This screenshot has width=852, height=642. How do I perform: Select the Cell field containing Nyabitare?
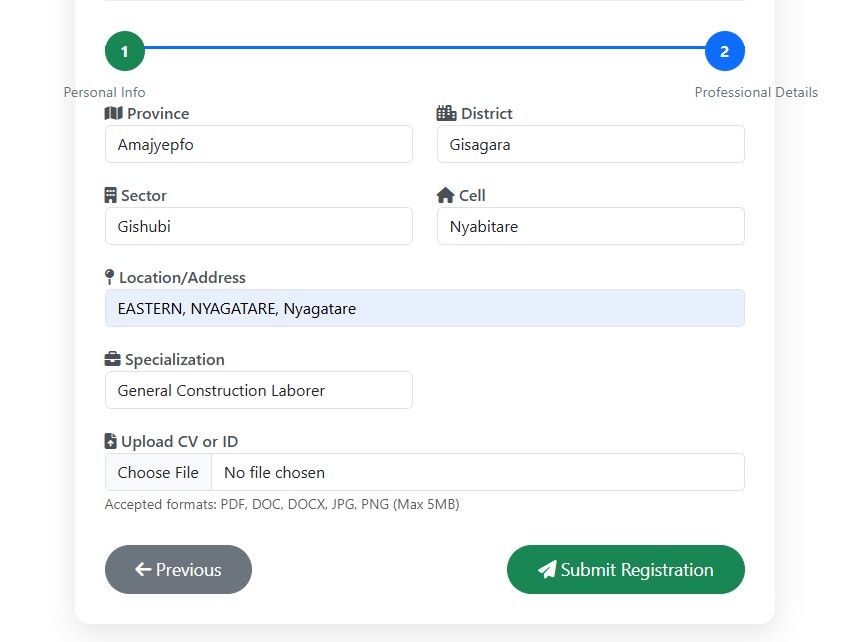point(590,226)
